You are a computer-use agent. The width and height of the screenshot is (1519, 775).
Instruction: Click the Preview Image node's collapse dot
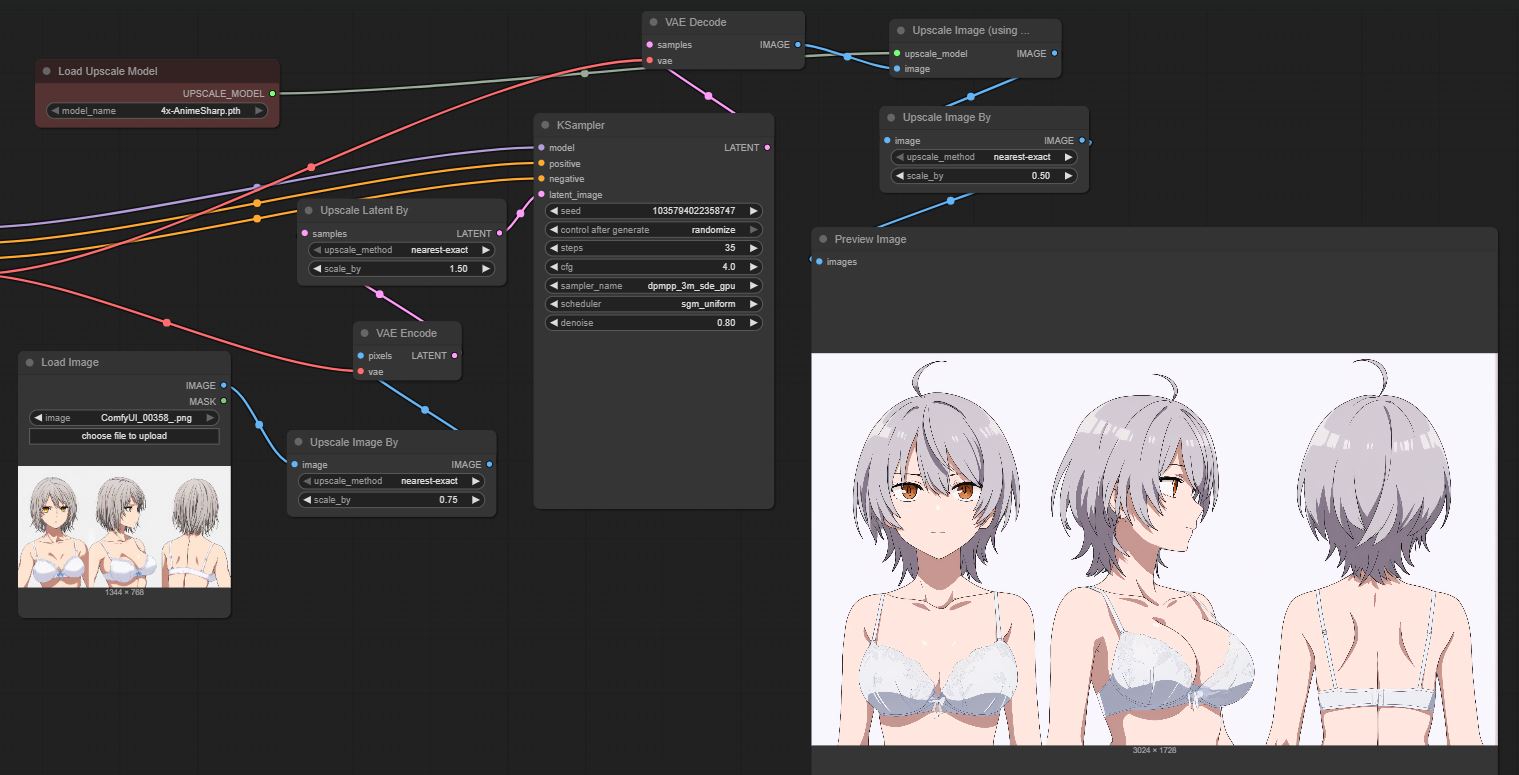point(824,240)
